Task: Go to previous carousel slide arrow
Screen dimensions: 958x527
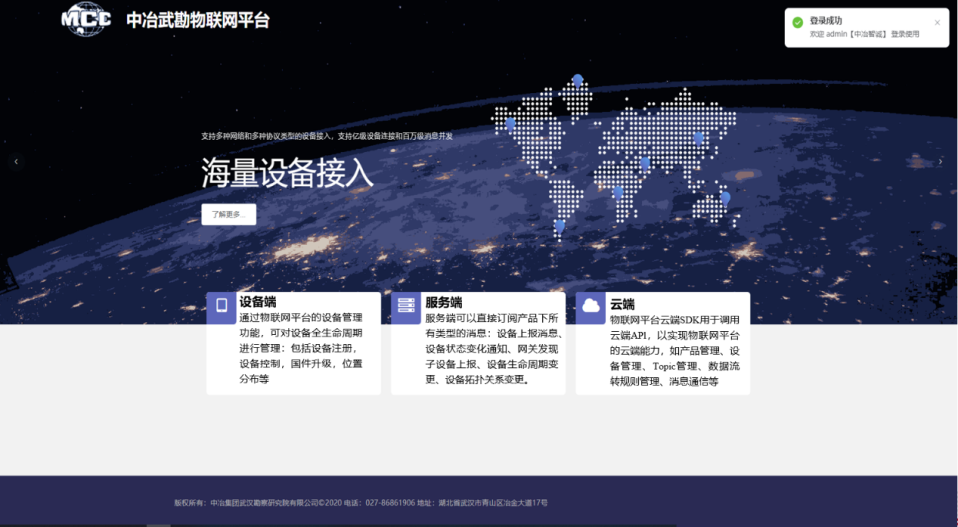Action: click(x=16, y=161)
